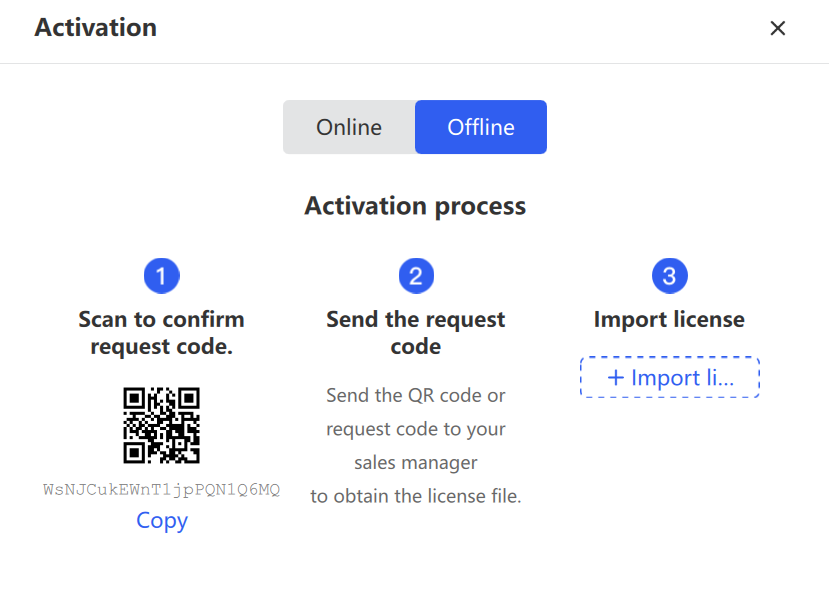The height and width of the screenshot is (612, 829).
Task: Click the 'Import license' step heading
Action: click(669, 320)
